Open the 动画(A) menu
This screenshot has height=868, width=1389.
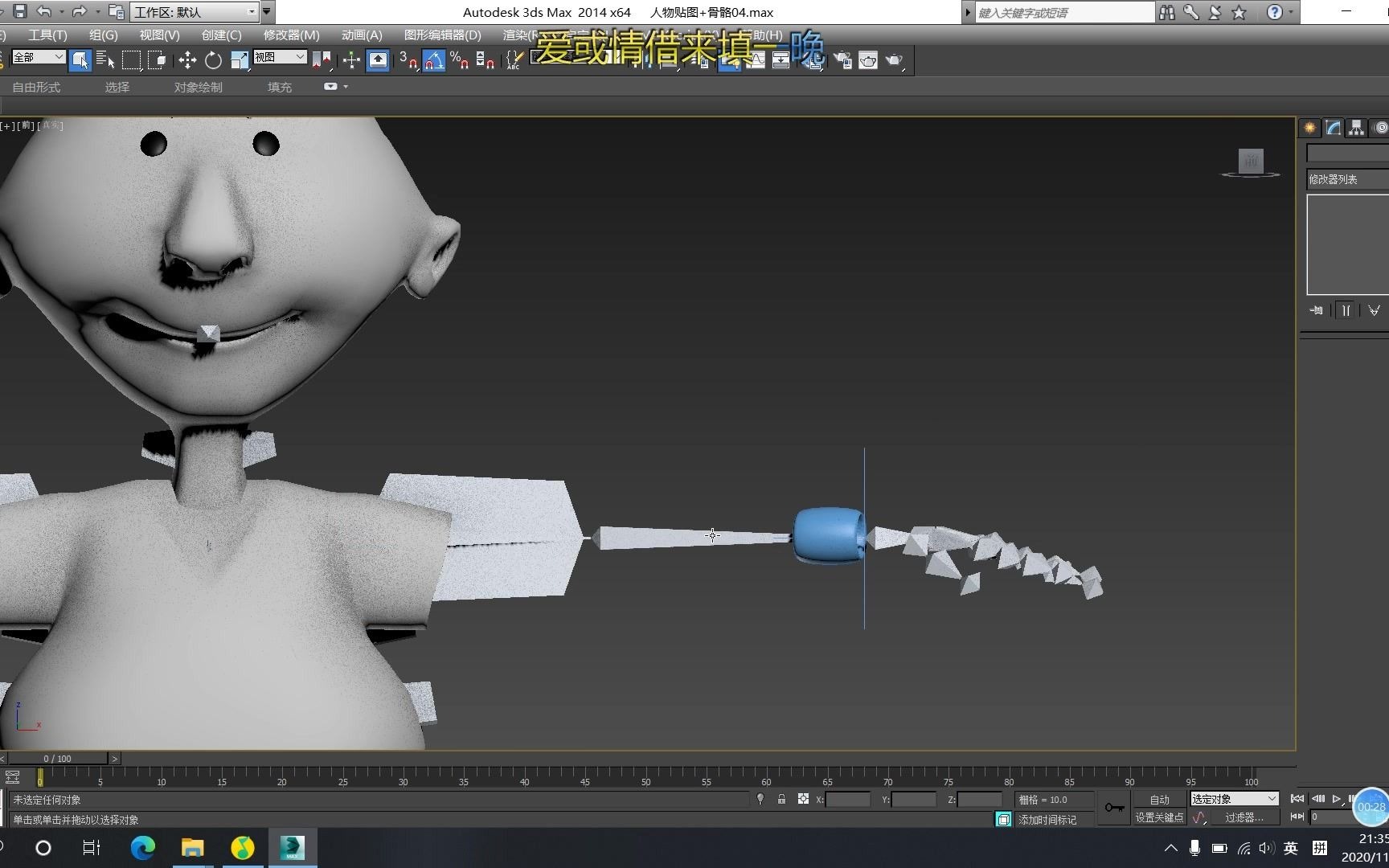(362, 35)
